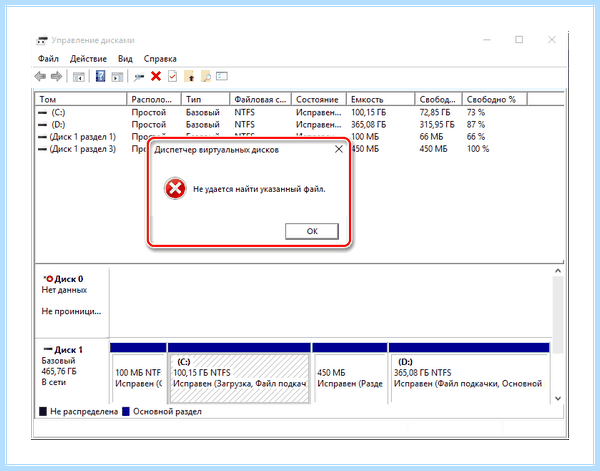Sort by the Тип column header
This screenshot has height=471, width=600.
tap(205, 99)
